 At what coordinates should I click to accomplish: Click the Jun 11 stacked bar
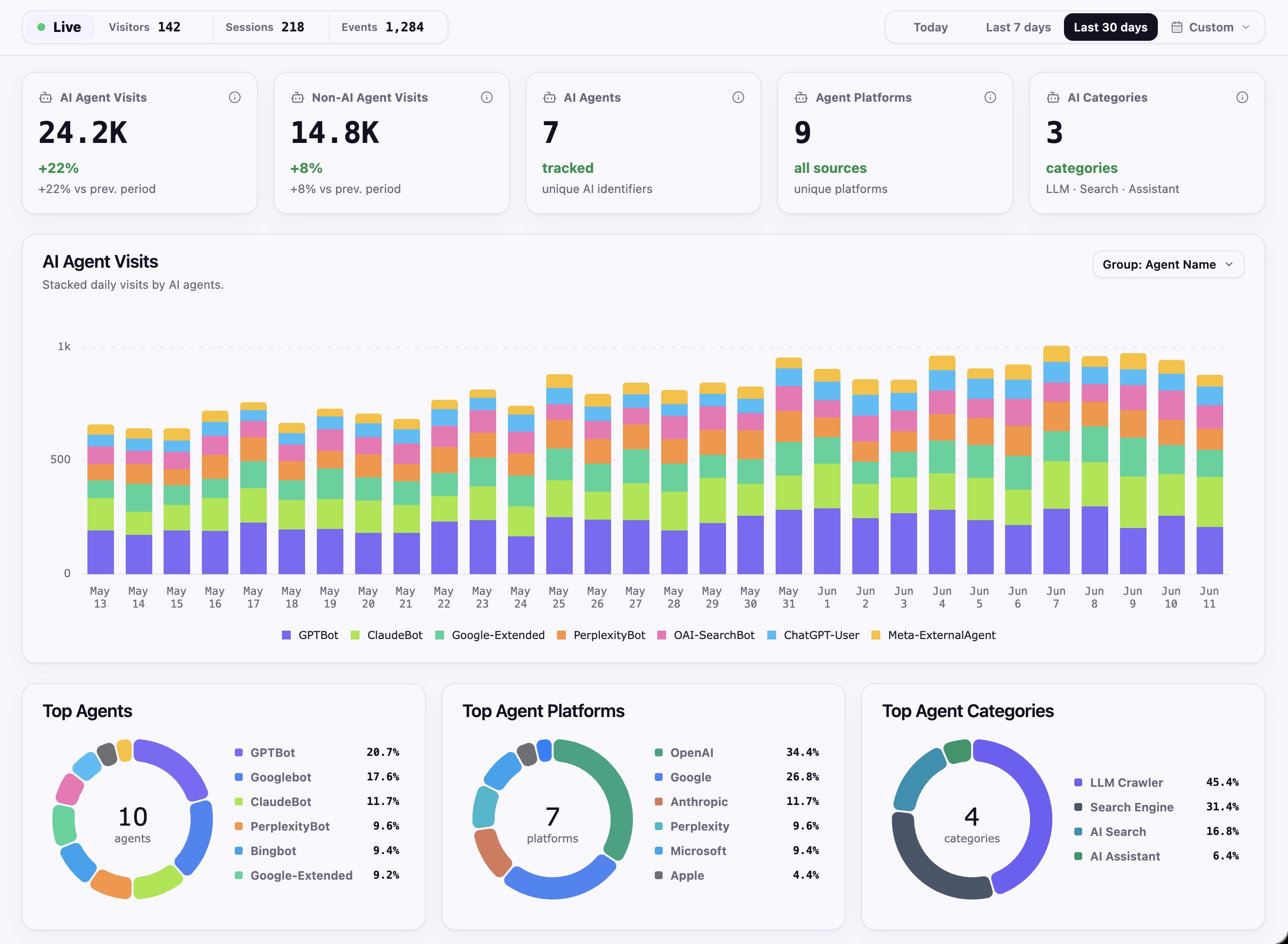tap(1209, 474)
